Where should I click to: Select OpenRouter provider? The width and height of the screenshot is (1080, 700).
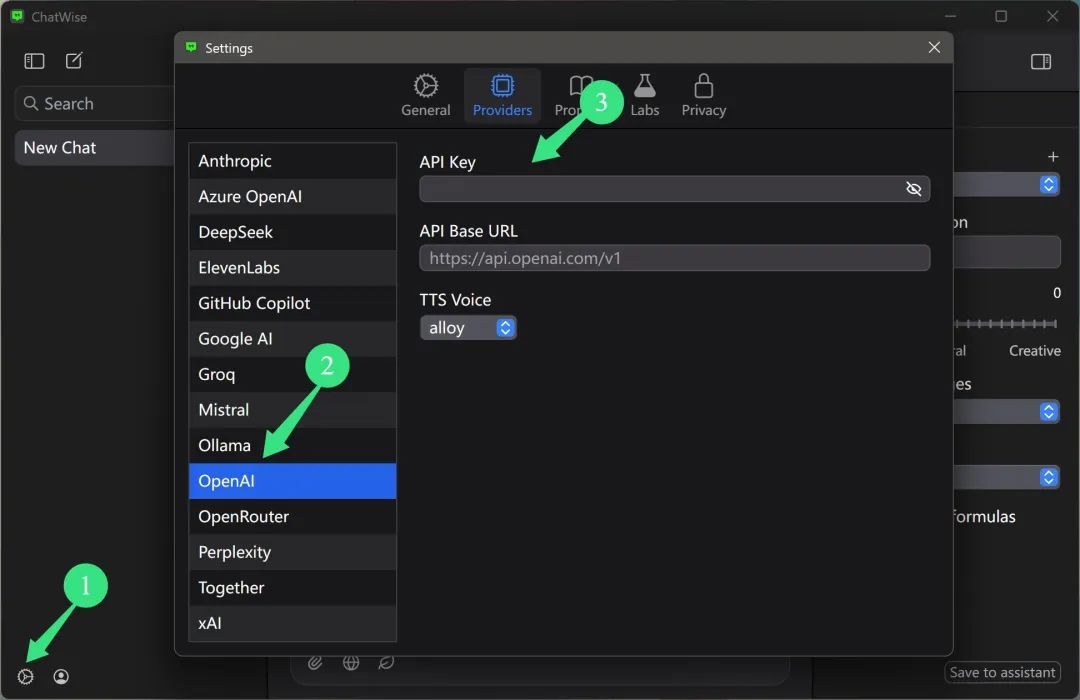[293, 517]
